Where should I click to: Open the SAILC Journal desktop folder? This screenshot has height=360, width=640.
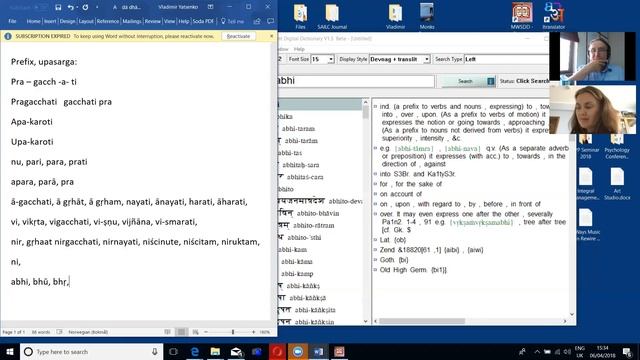click(332, 17)
